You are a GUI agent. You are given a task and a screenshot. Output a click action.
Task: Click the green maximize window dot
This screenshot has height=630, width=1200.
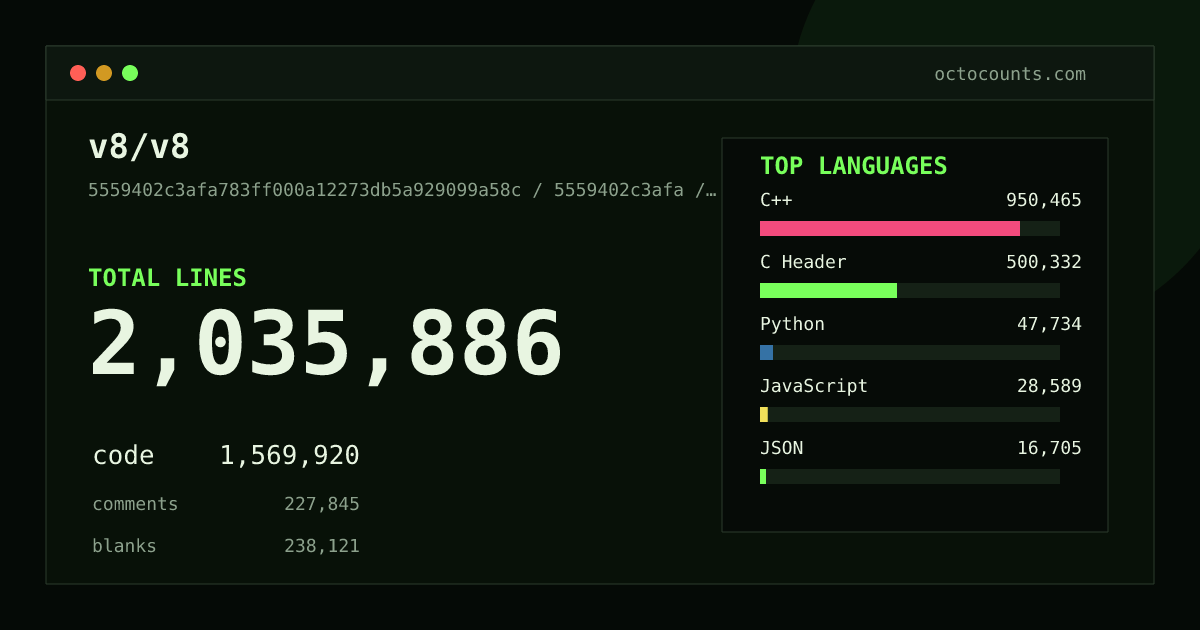click(x=130, y=73)
